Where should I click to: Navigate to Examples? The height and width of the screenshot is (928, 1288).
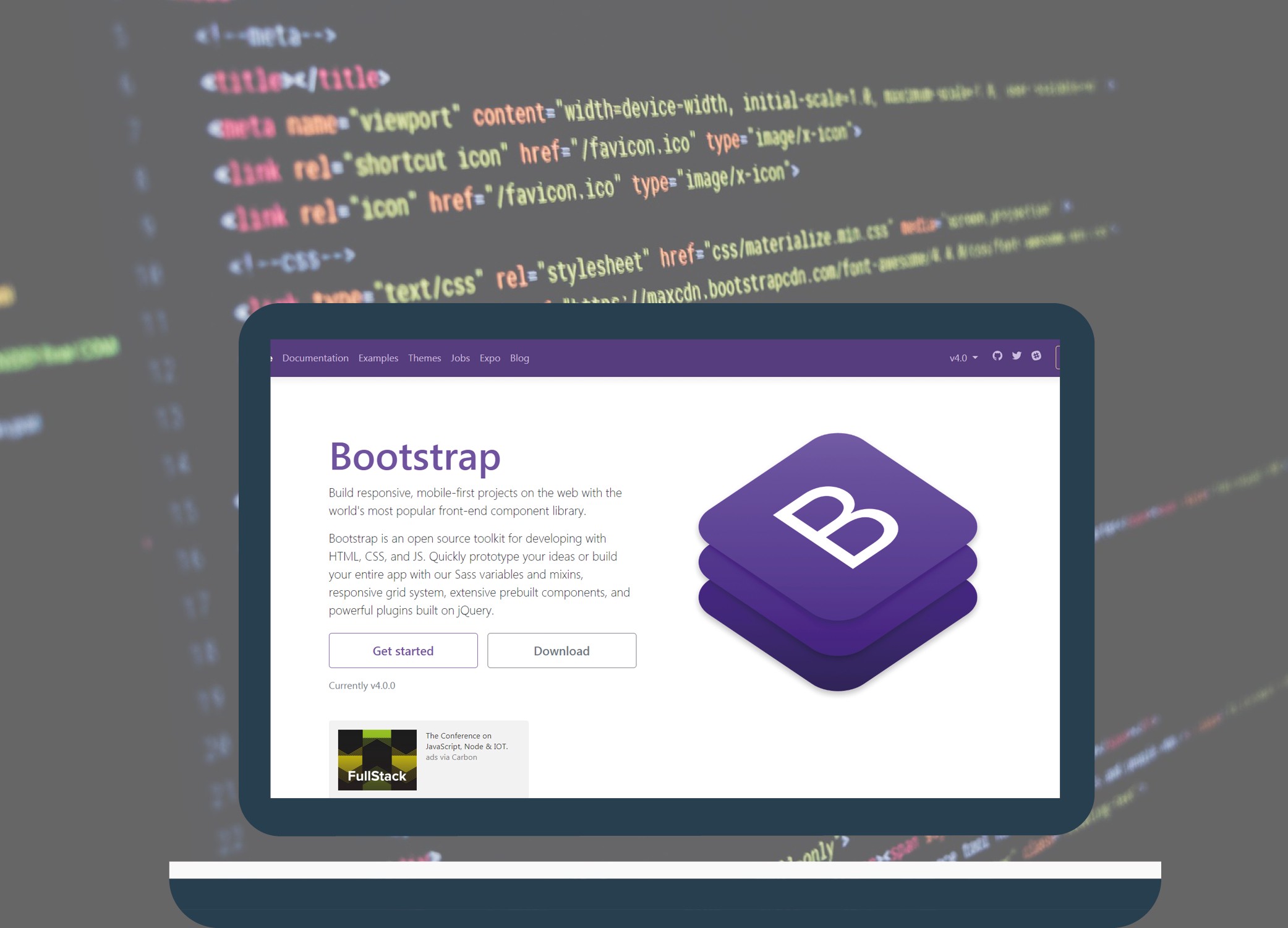(378, 358)
